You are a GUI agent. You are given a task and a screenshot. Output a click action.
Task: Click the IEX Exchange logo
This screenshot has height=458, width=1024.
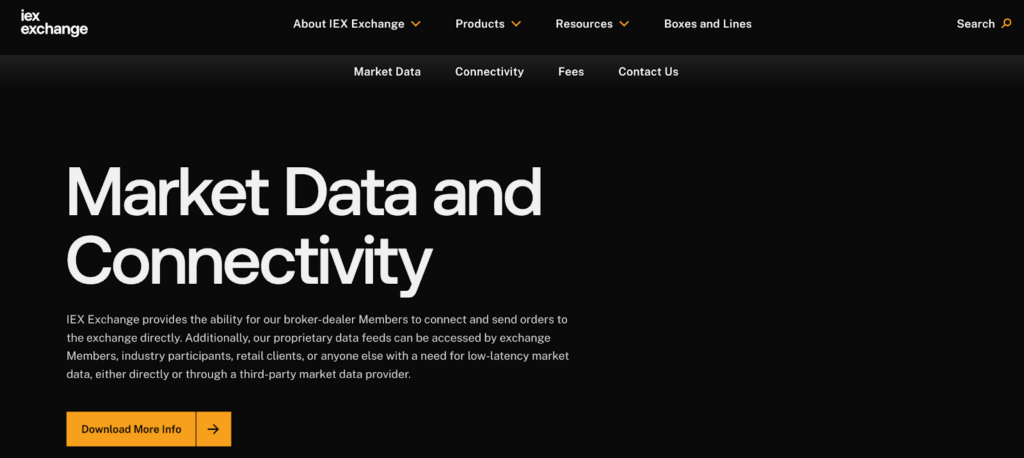pos(54,23)
